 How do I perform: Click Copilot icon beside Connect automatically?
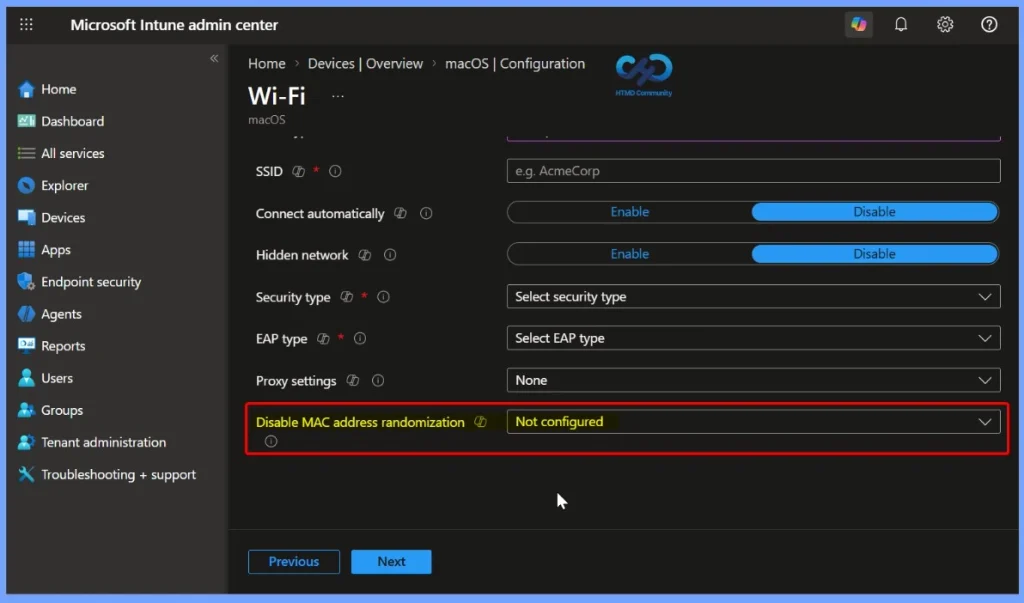400,214
